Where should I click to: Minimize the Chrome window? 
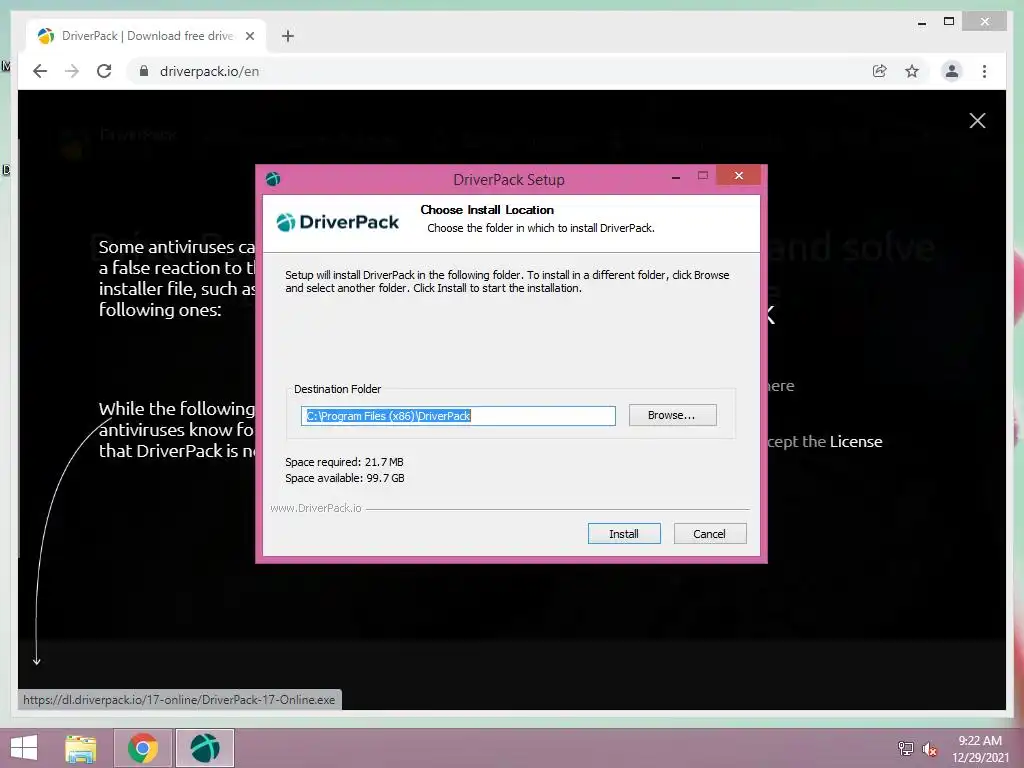921,22
